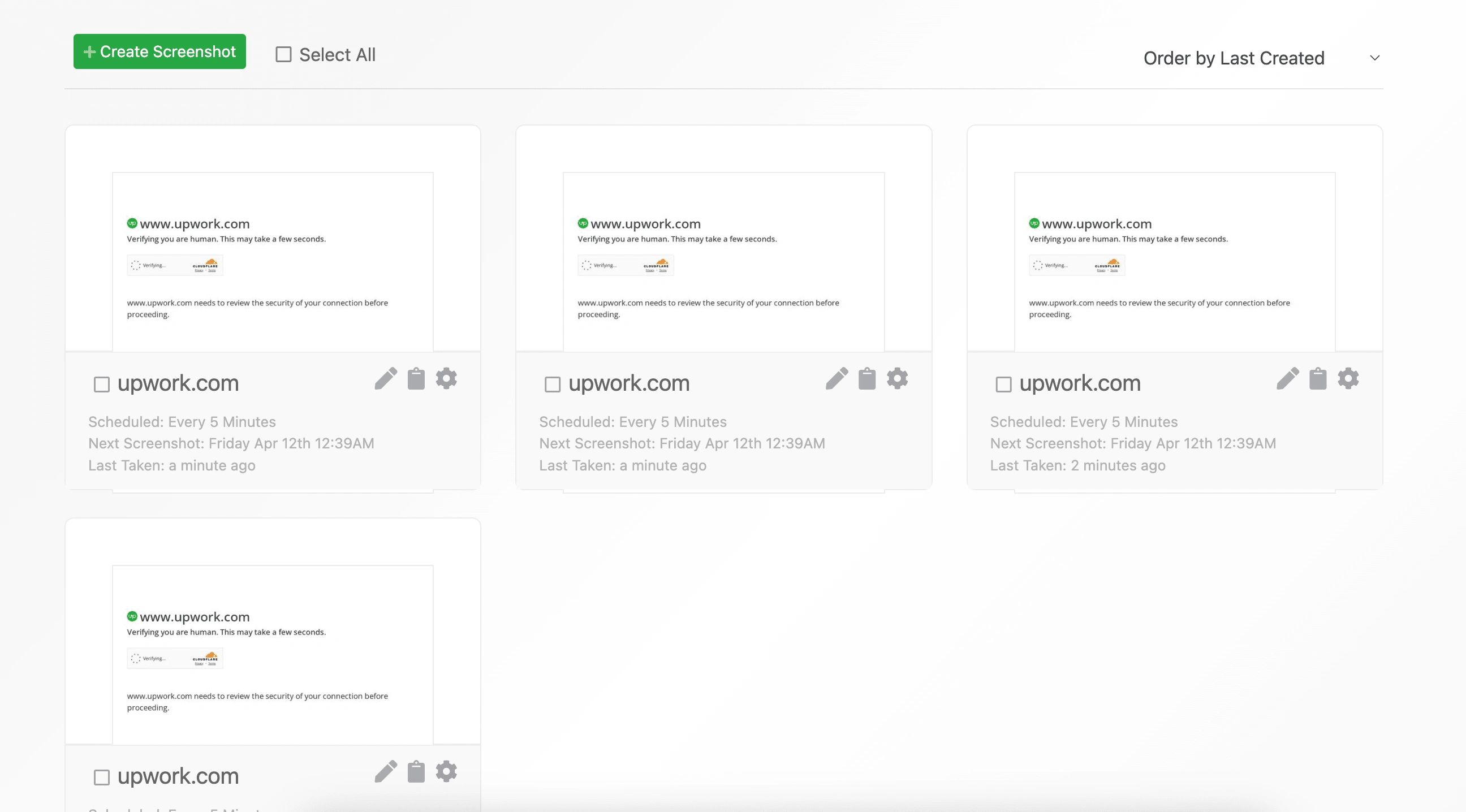The height and width of the screenshot is (812, 1466).
Task: Click pencil edit icon on bottom-row upwork.com card
Action: [x=385, y=772]
